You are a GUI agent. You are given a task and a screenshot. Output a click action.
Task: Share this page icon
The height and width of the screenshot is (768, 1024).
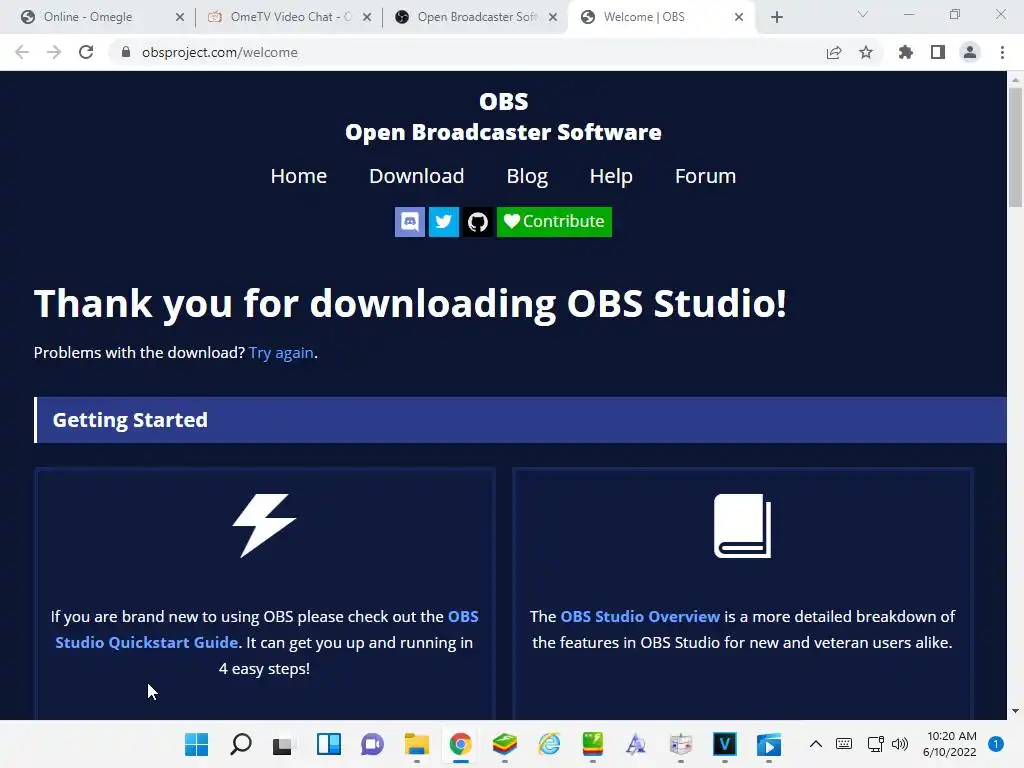(834, 52)
